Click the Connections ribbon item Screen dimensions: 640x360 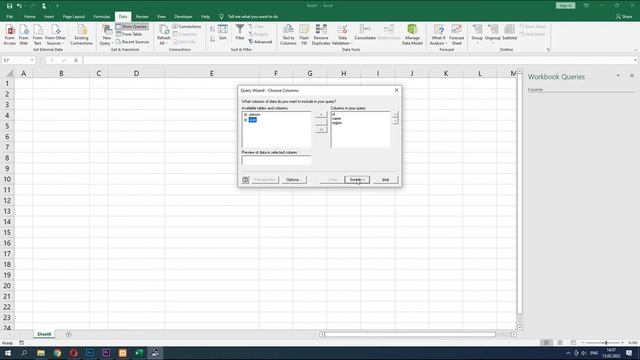pyautogui.click(x=187, y=27)
